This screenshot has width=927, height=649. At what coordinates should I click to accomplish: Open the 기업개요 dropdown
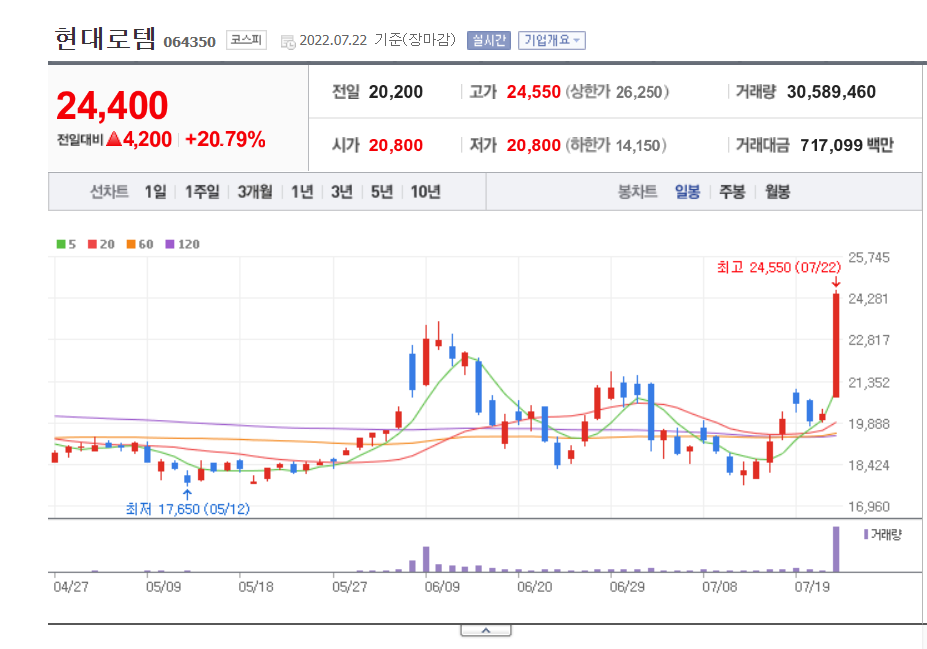click(552, 40)
